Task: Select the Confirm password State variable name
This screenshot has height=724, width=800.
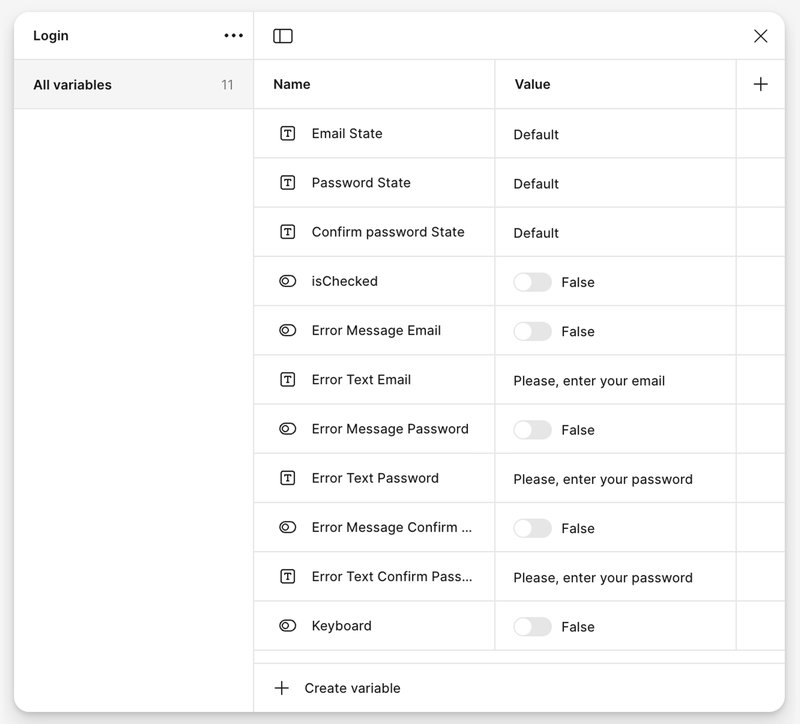Action: pos(388,232)
